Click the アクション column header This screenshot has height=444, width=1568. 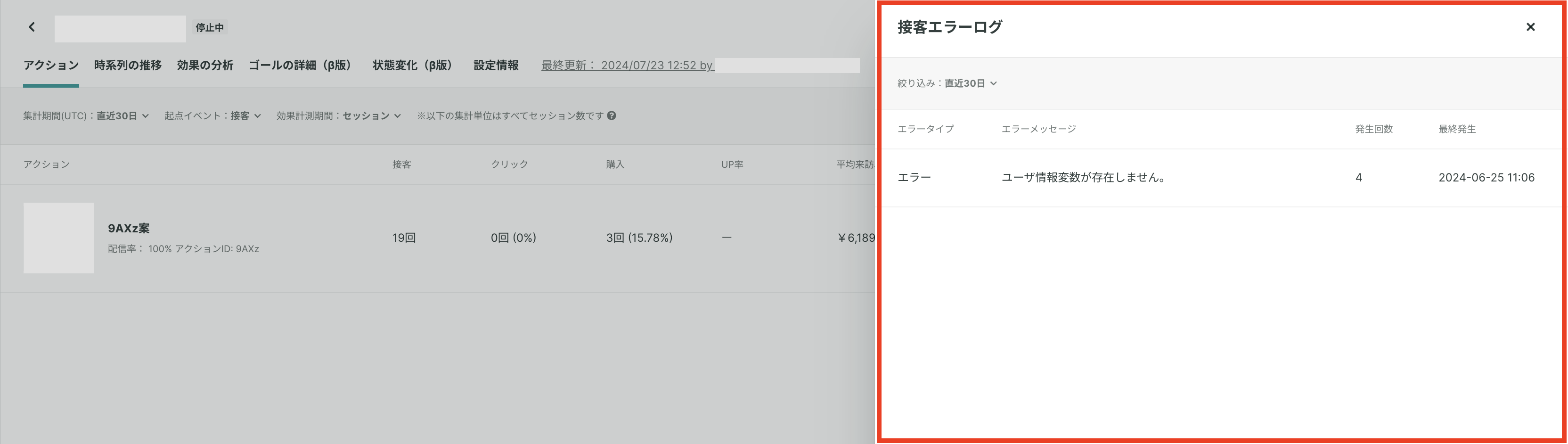coord(46,164)
